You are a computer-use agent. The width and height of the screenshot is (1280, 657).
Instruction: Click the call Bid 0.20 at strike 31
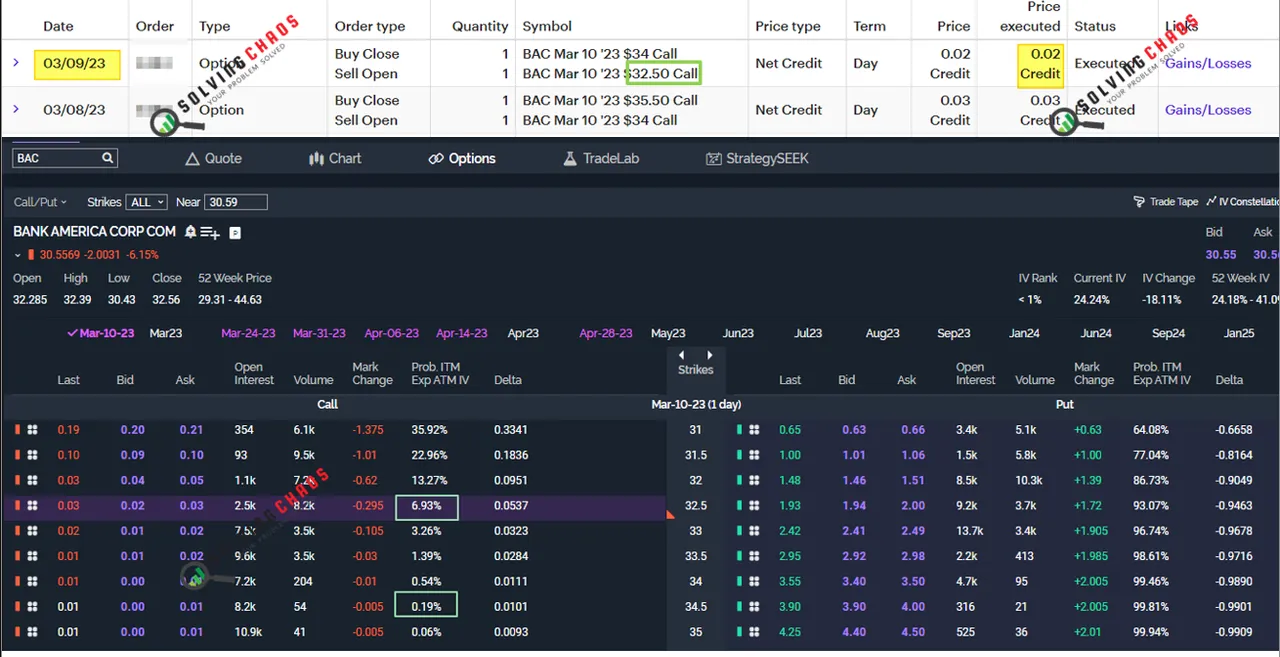132,430
